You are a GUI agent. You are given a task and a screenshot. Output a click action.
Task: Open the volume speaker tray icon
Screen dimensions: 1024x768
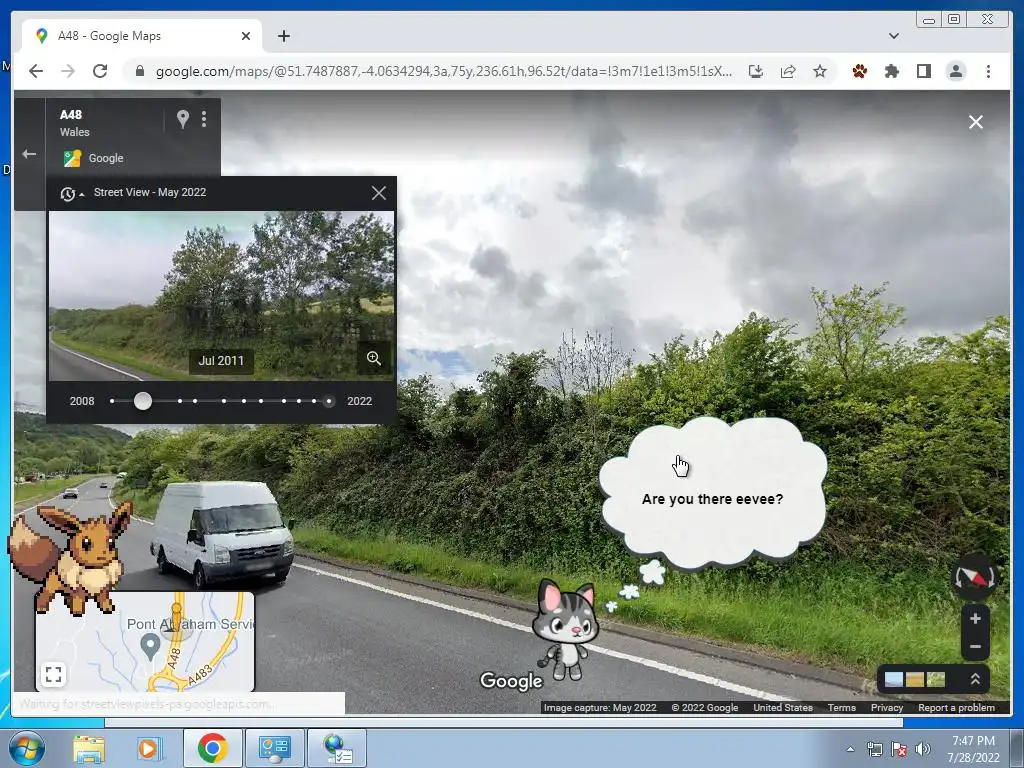(923, 749)
